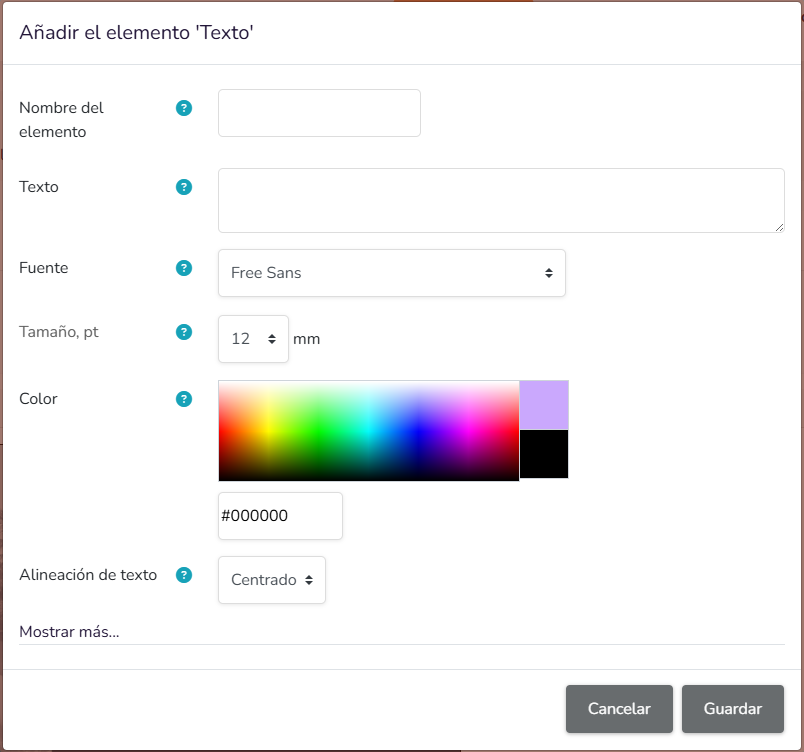Show help for Color field
This screenshot has height=752, width=804.
[184, 399]
